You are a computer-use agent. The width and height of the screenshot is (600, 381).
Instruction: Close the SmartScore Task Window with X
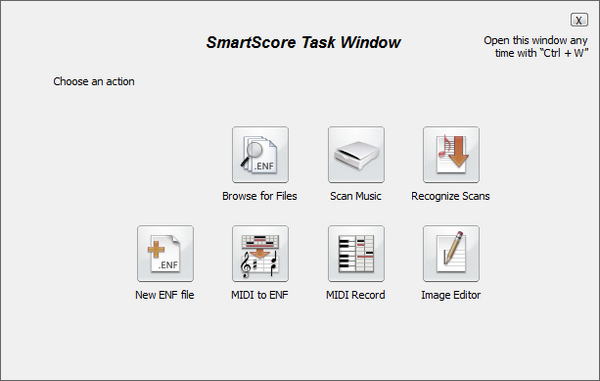pos(579,20)
